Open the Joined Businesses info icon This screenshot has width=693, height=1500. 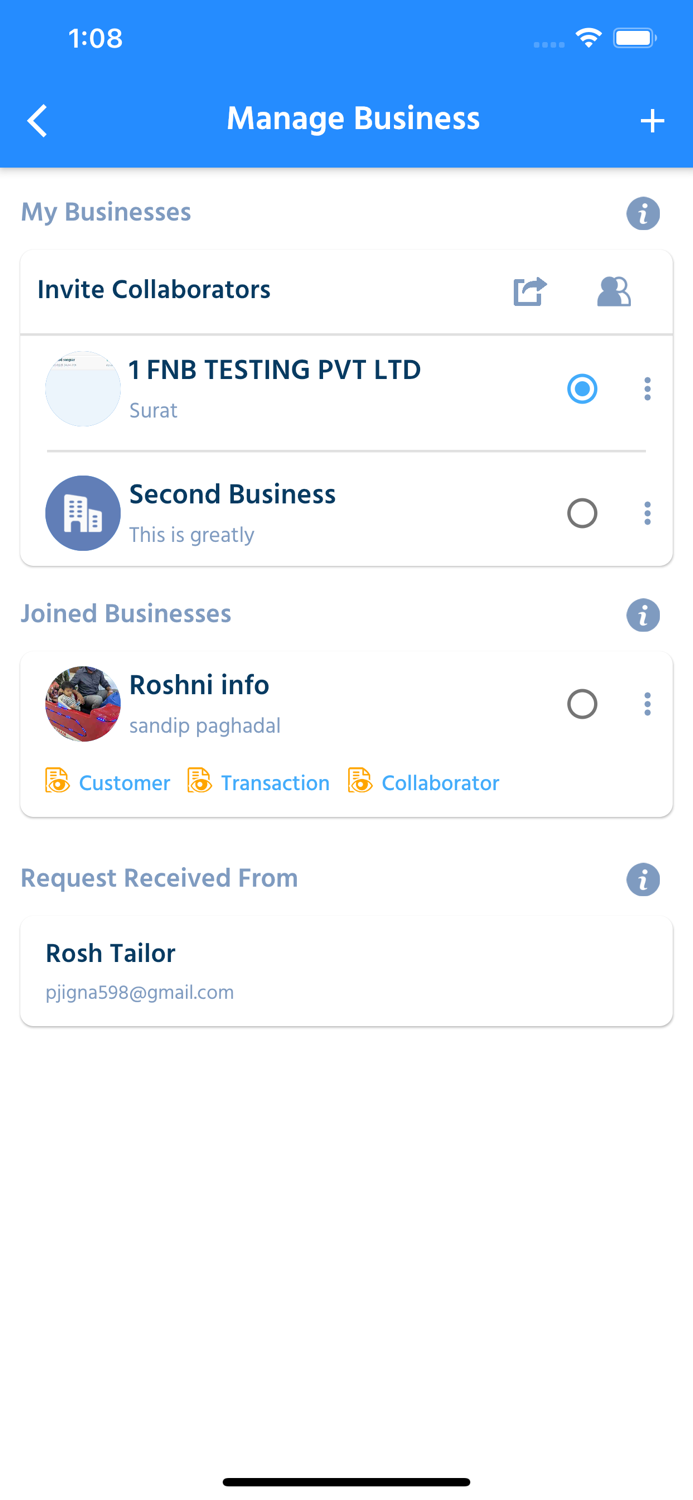tap(643, 615)
